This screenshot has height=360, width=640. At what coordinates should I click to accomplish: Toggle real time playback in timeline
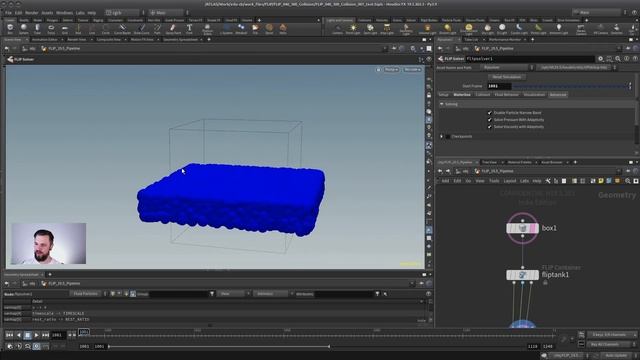coord(36,346)
